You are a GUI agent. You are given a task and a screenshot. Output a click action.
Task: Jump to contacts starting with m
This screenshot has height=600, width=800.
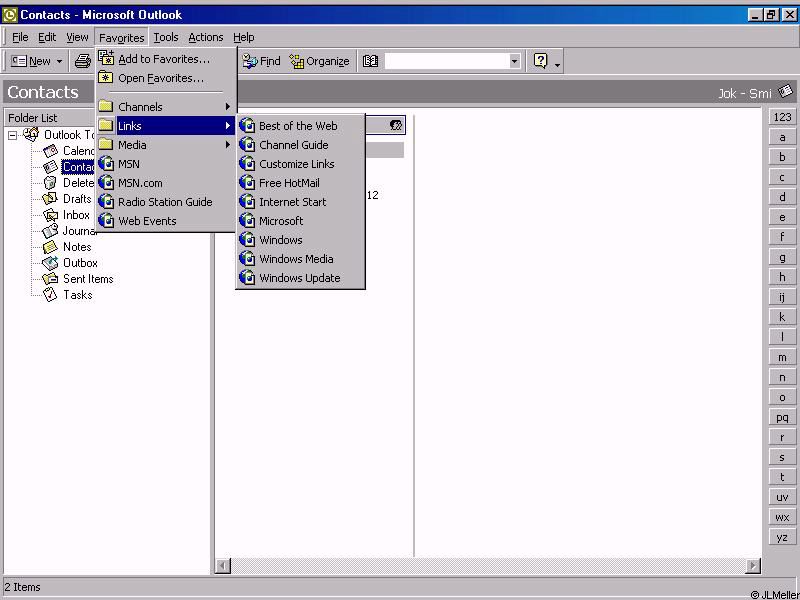point(782,357)
